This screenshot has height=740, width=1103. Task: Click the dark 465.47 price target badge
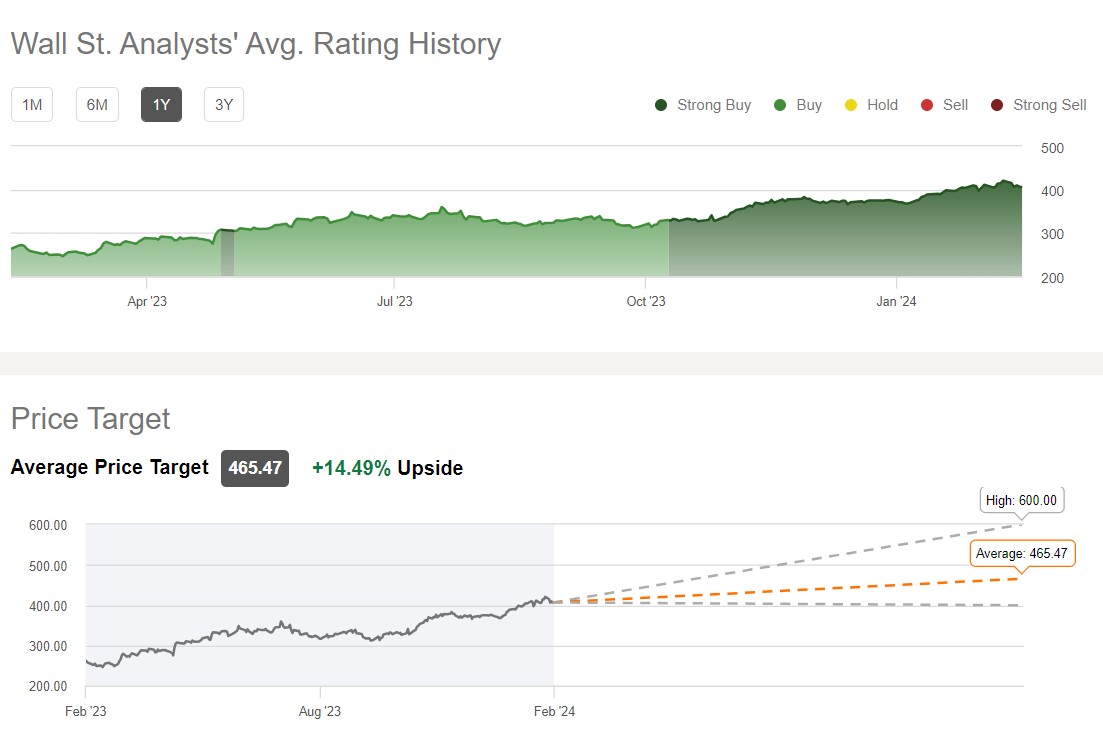point(255,468)
